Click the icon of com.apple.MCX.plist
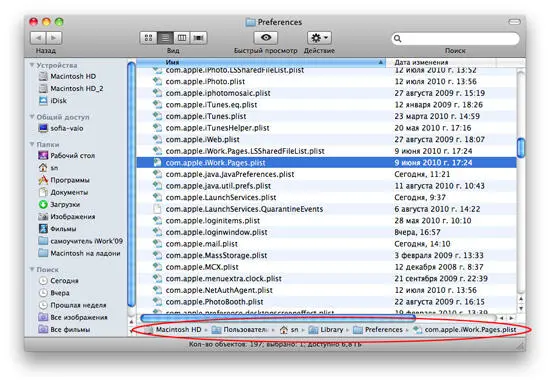This screenshot has height=385, width=550. [x=157, y=267]
